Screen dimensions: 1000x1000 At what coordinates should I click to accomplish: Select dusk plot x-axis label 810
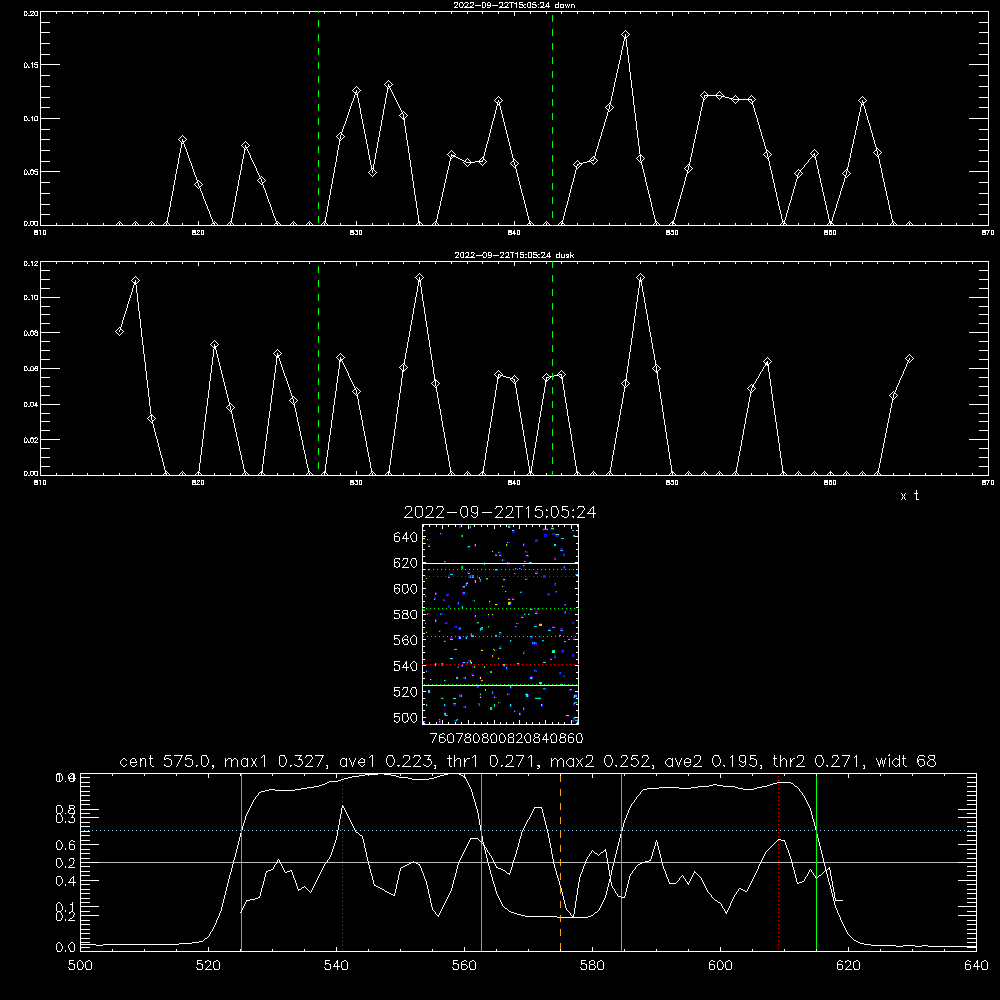[x=40, y=483]
